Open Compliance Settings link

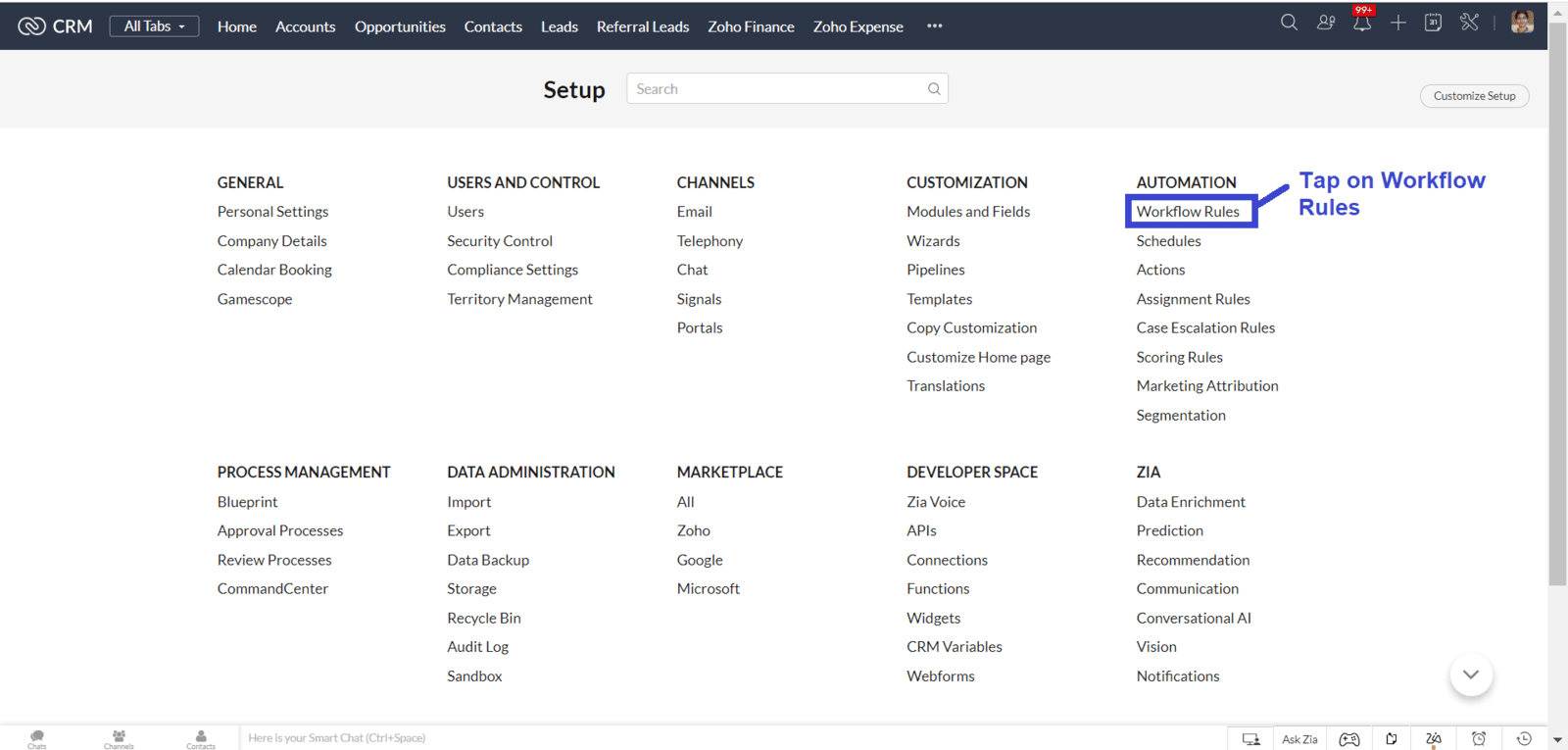click(513, 270)
